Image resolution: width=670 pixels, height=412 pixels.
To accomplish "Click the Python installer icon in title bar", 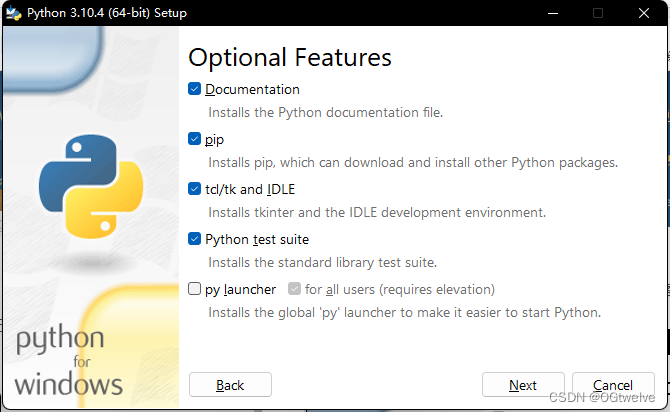I will [x=14, y=13].
